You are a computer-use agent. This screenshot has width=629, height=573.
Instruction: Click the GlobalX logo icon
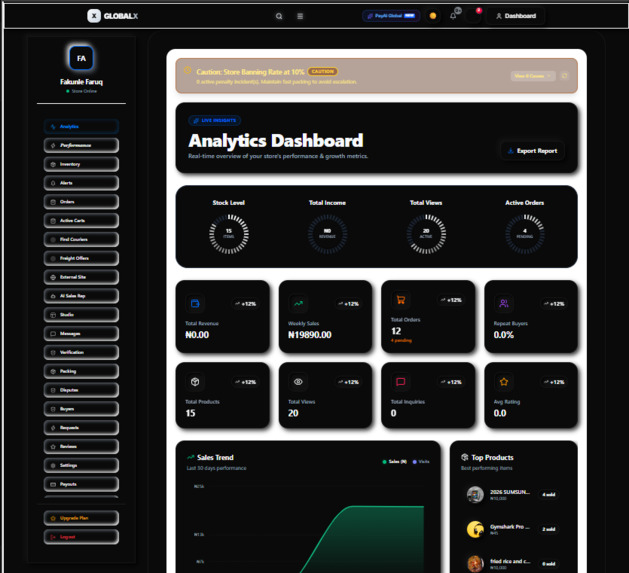(94, 16)
